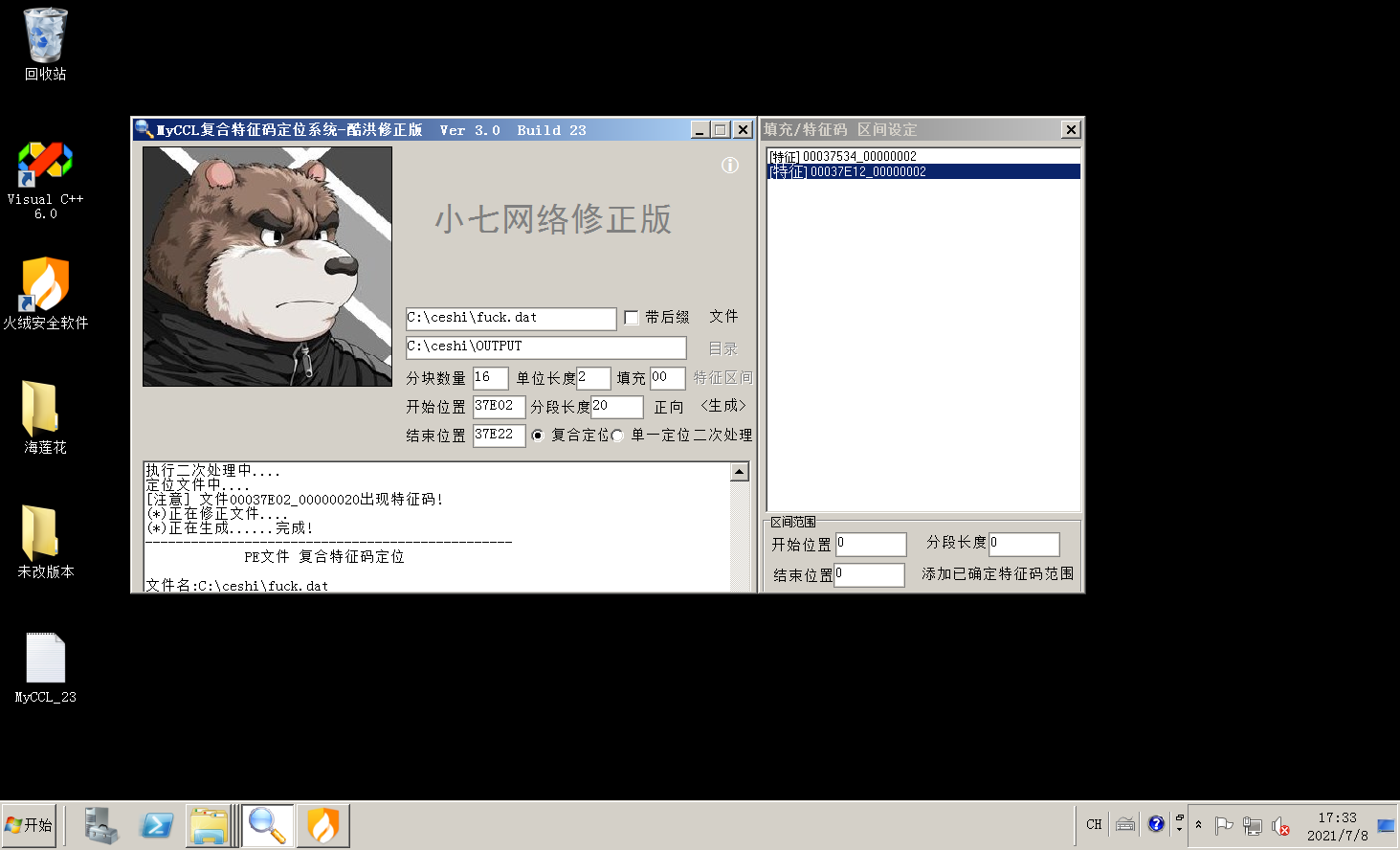Click 区间范围 结束位置 input field

(869, 575)
